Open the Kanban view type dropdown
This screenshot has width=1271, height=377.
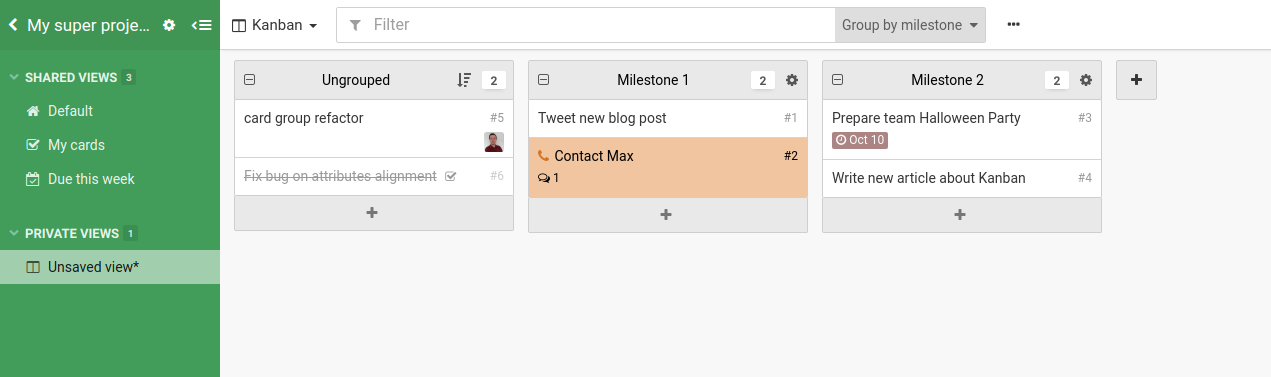[x=275, y=25]
